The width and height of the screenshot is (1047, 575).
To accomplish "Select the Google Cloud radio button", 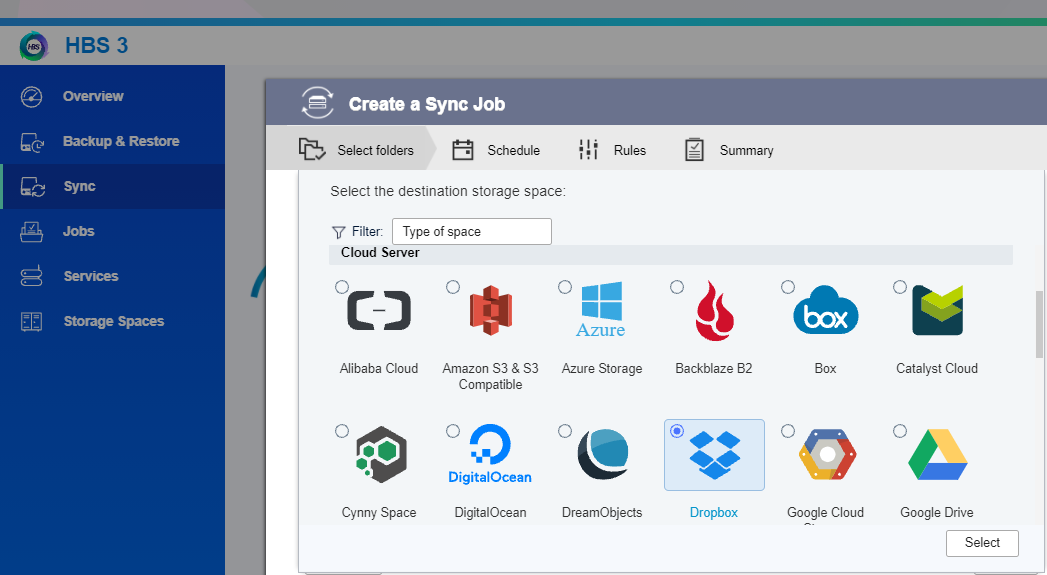I will pyautogui.click(x=788, y=431).
